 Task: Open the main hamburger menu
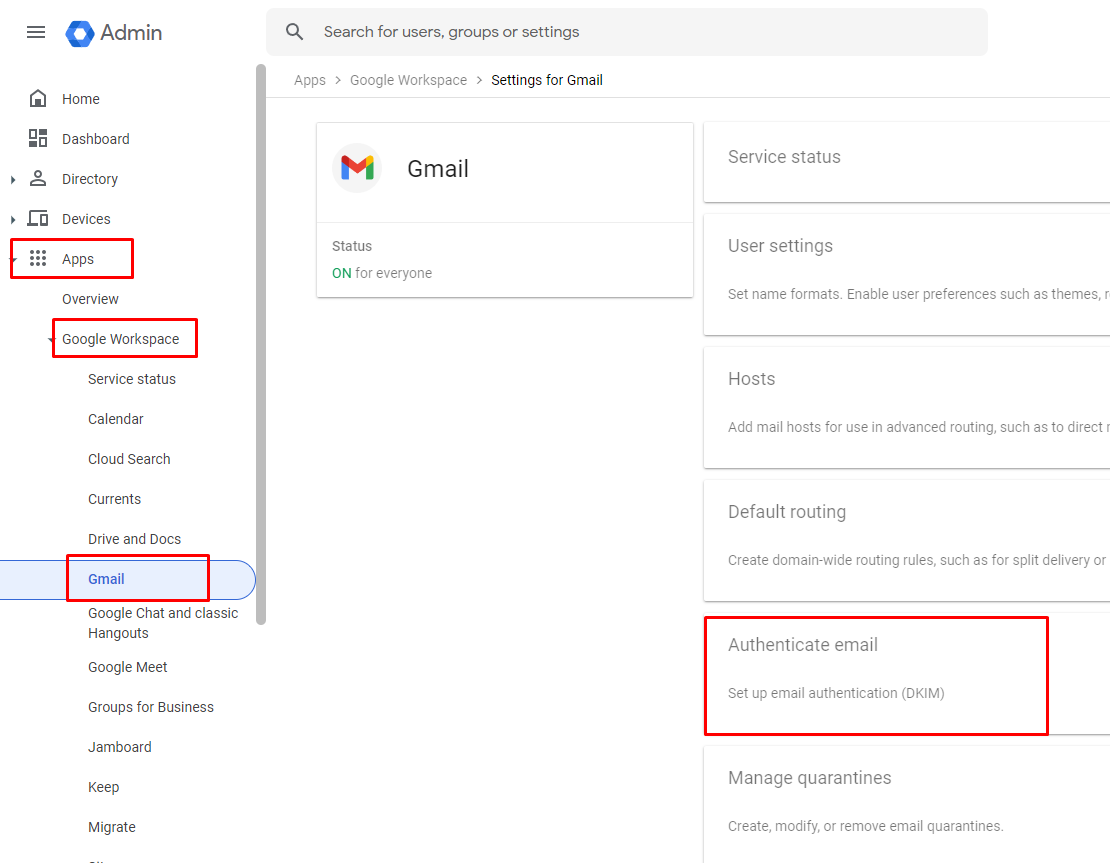click(x=36, y=32)
